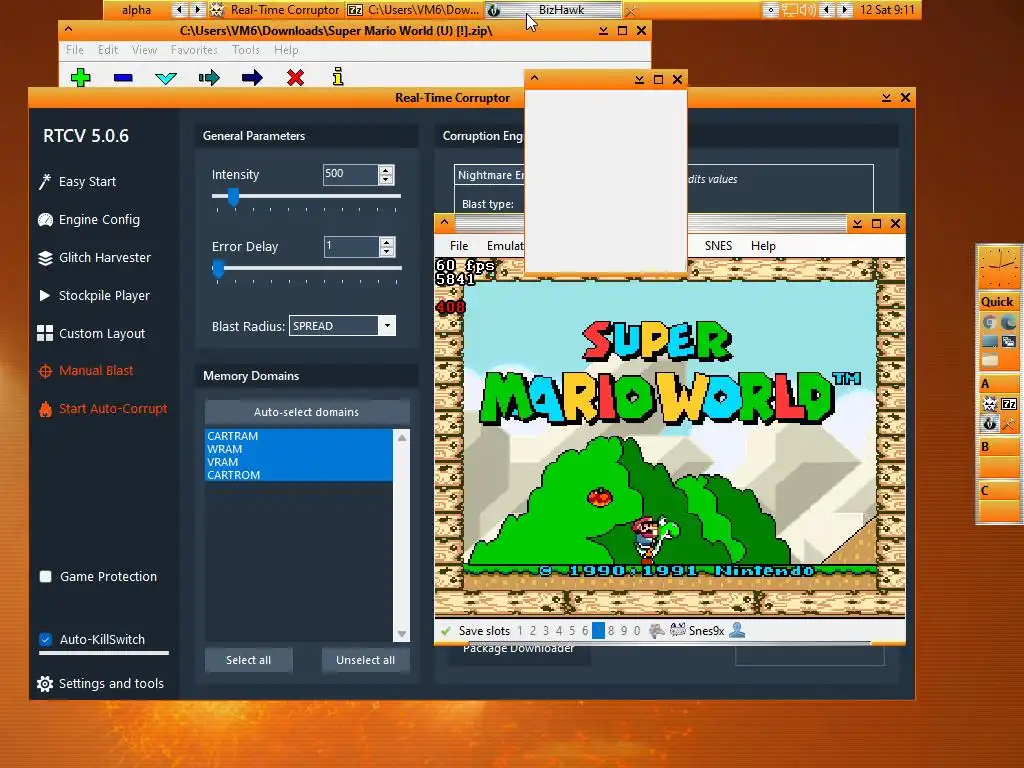Select CARTROM in Memory Domains list

pyautogui.click(x=298, y=475)
